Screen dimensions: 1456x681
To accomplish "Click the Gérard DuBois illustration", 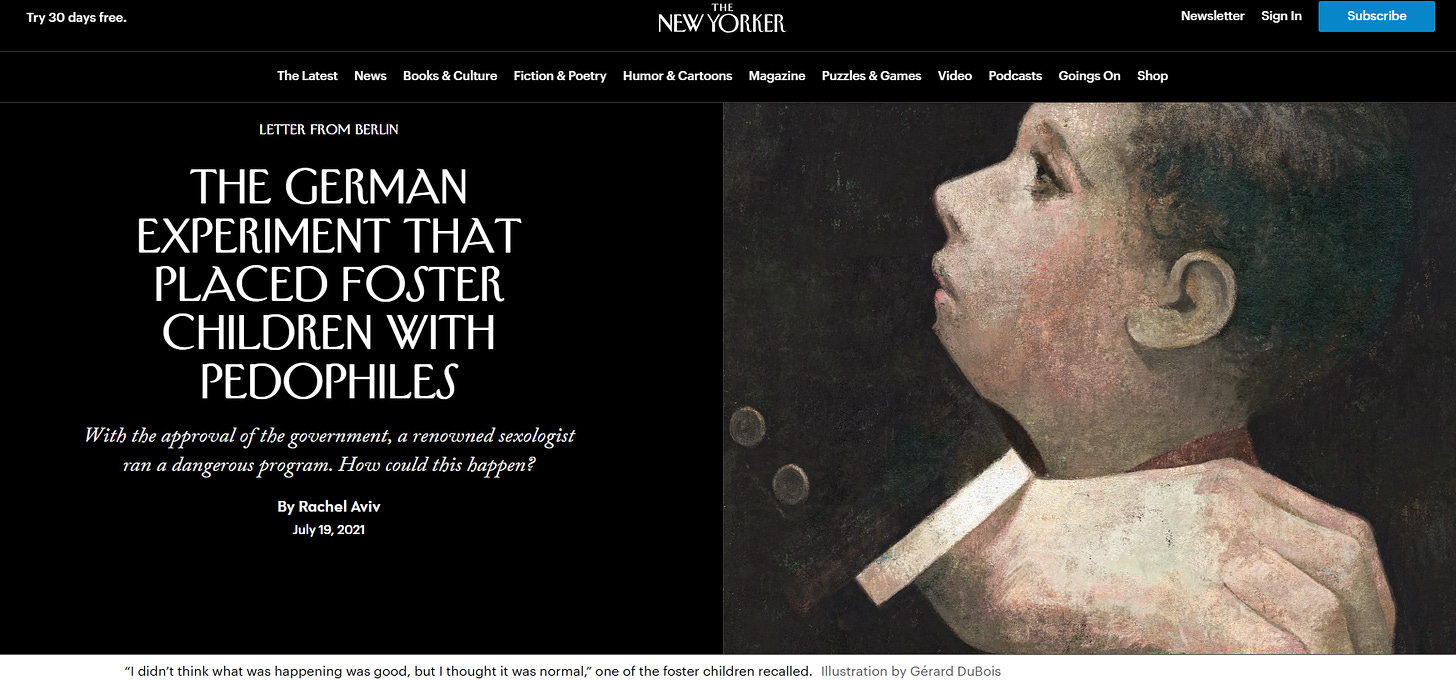I will [x=1089, y=378].
